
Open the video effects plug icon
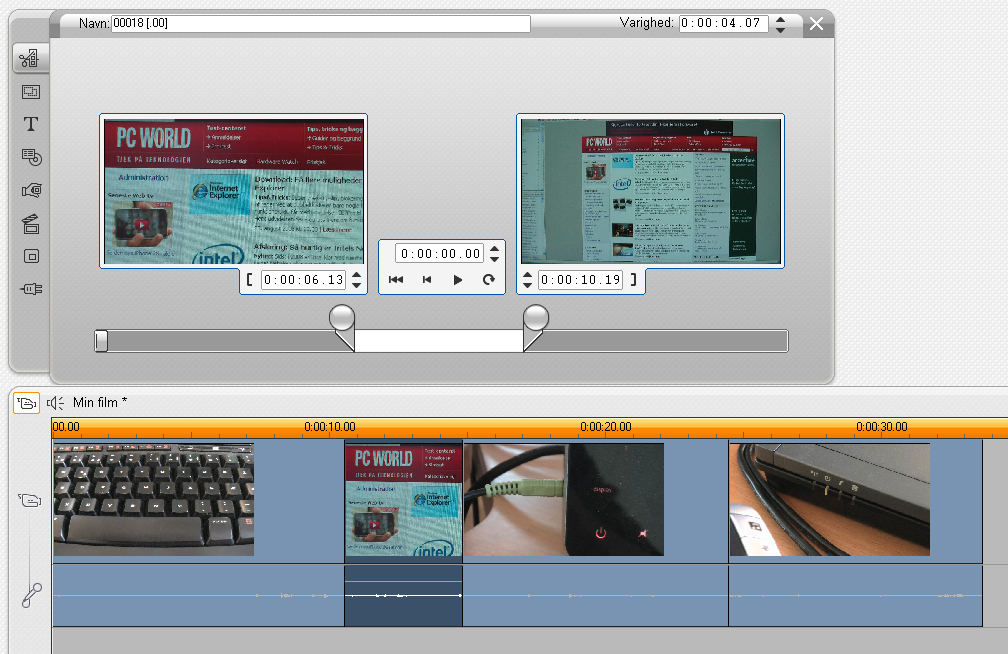[30, 289]
